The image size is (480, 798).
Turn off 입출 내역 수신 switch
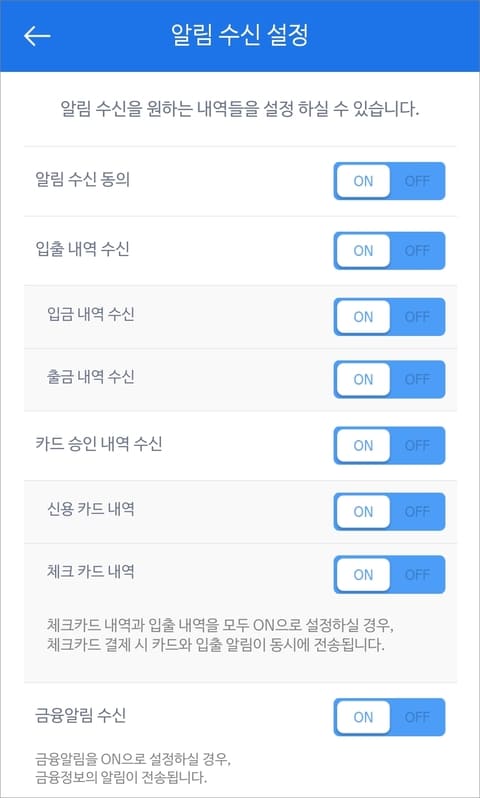pos(389,250)
